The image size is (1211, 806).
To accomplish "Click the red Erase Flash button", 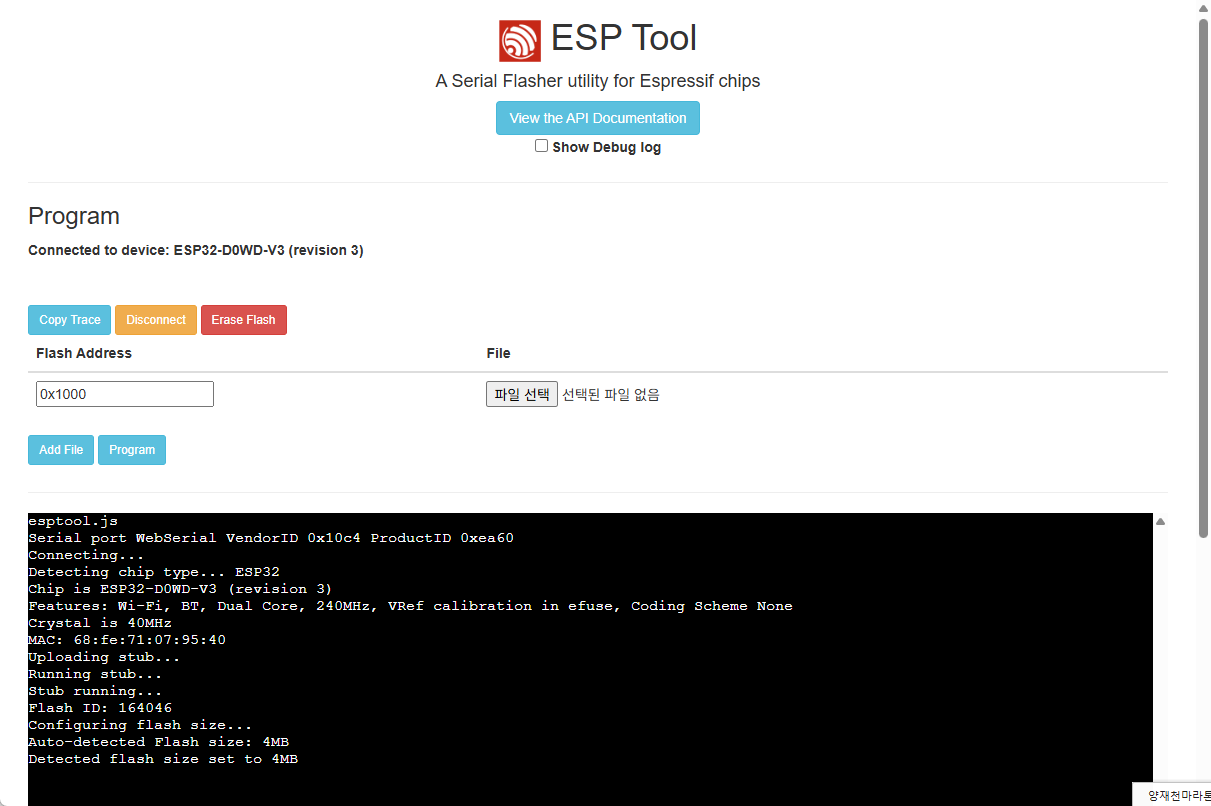I will pyautogui.click(x=243, y=320).
